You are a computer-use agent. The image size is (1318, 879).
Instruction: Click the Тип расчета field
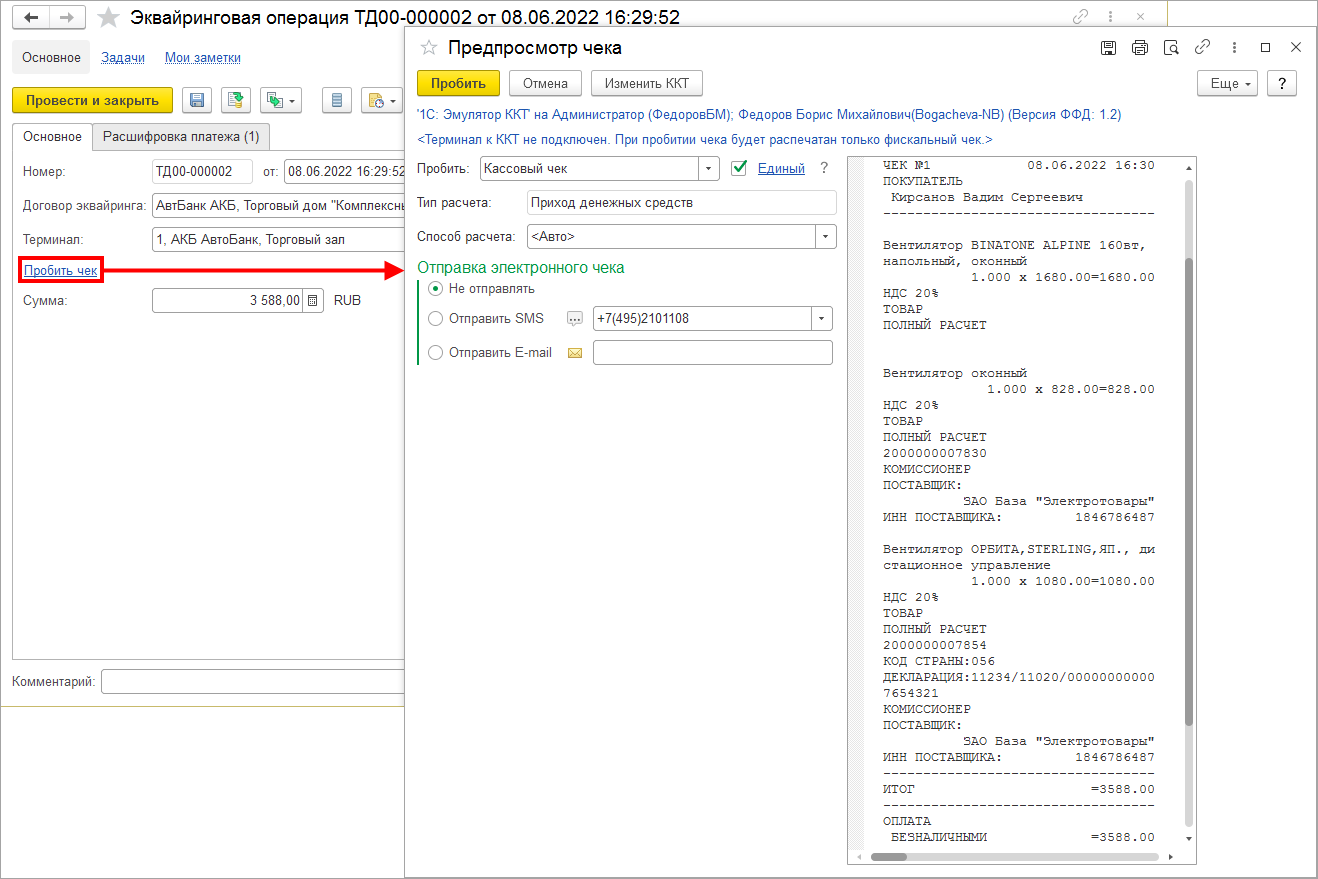point(682,203)
